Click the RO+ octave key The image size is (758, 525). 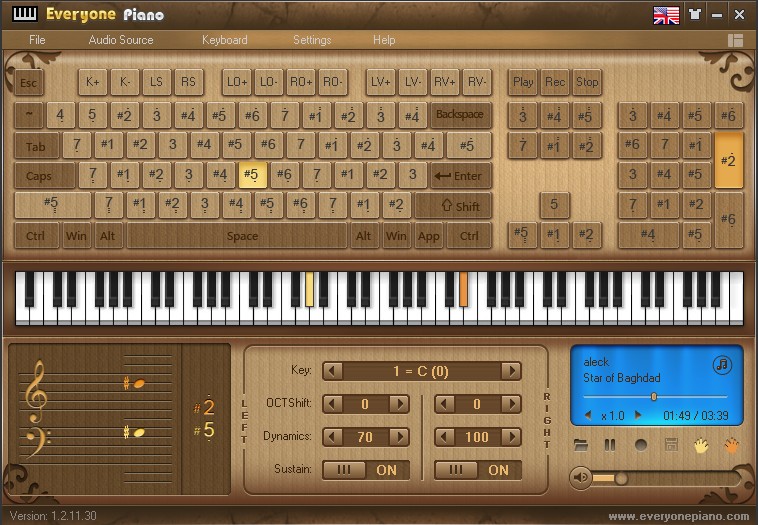(301, 82)
